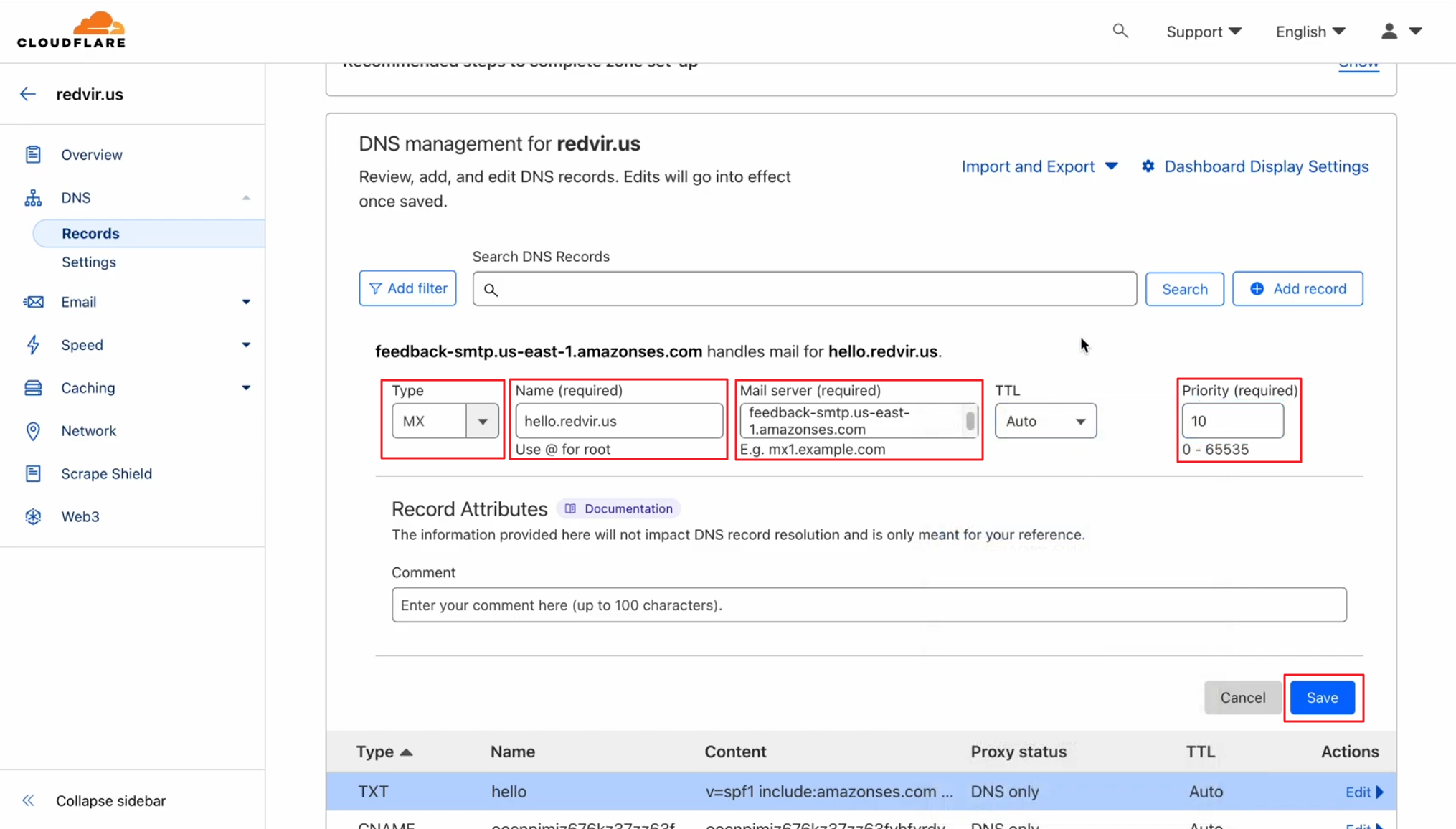
Task: Select Settings under DNS
Action: click(89, 262)
